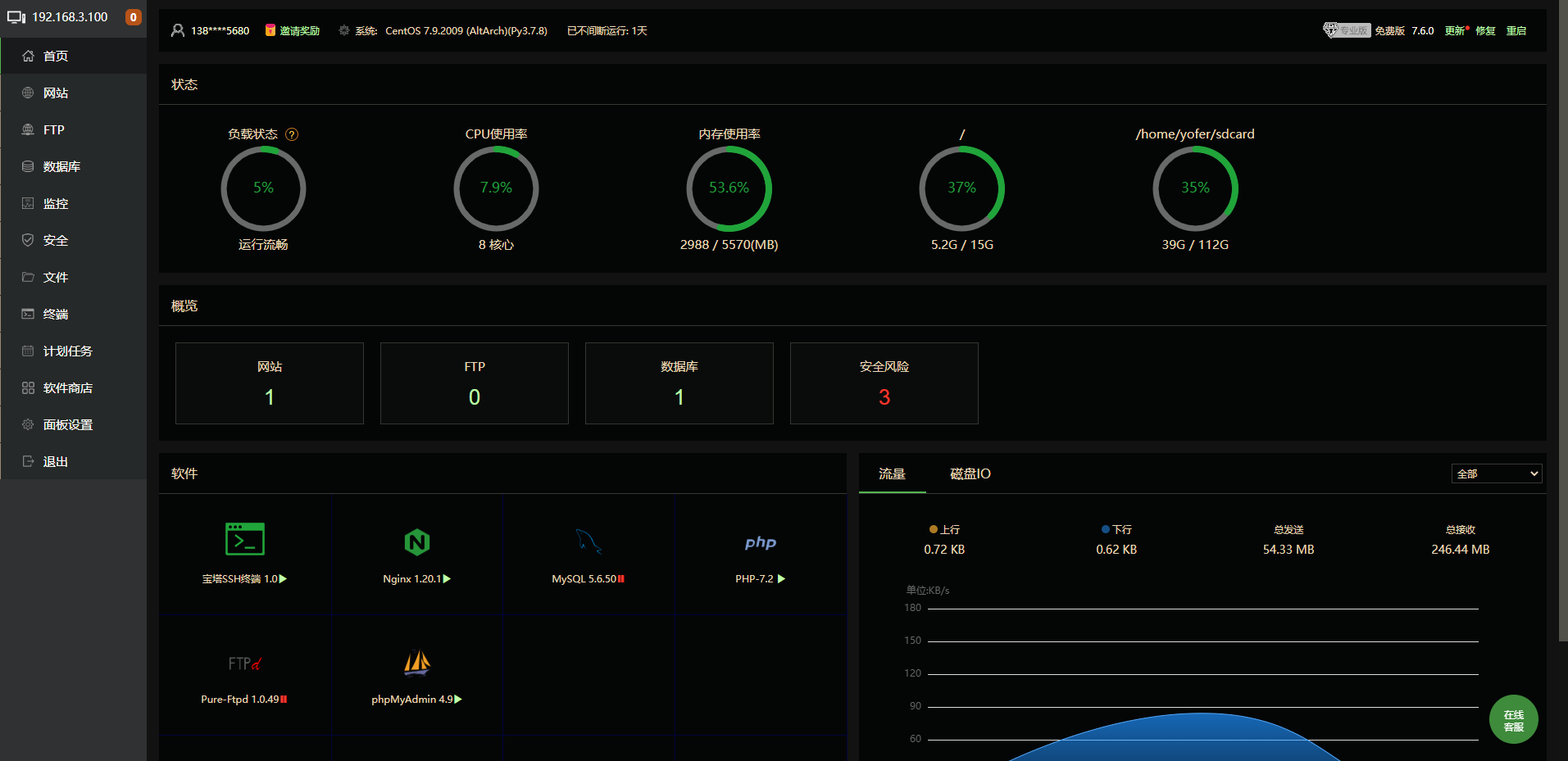This screenshot has height=761, width=1568.
Task: Click the phpMyAdmin 4.9 label
Action: pos(411,699)
